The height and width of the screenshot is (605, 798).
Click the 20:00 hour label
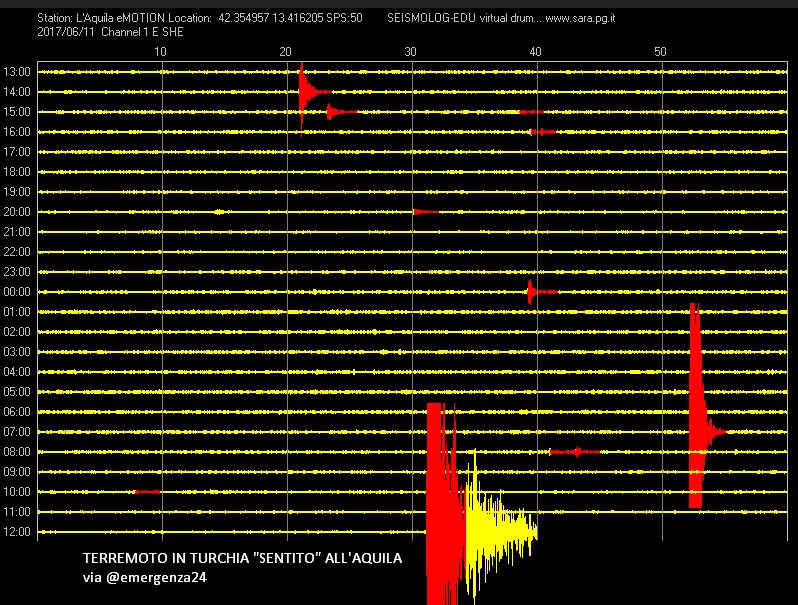17,212
